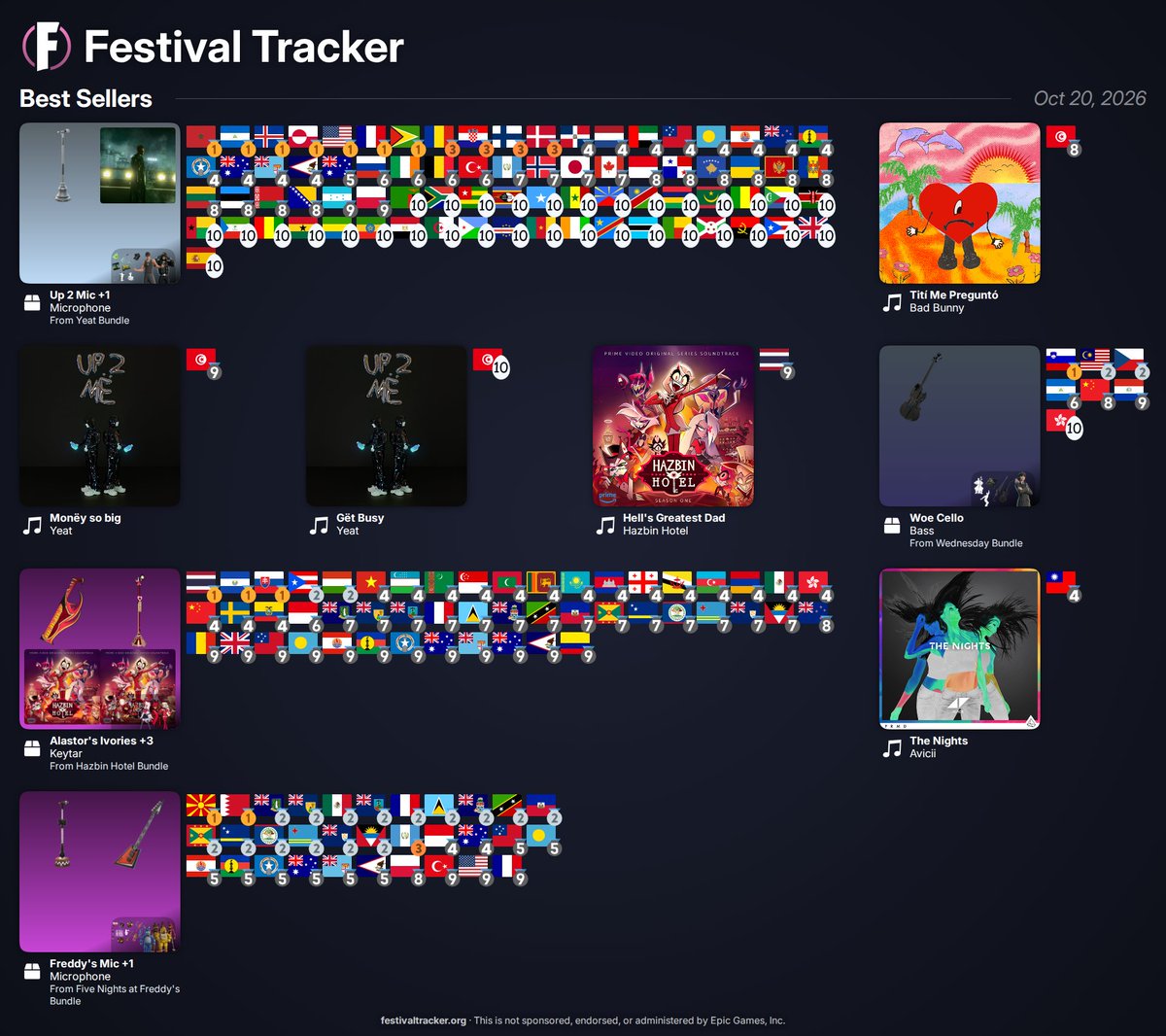The image size is (1166, 1036).
Task: Select the Canada flag ranked 7 for Up 2 Mic
Action: [609, 167]
